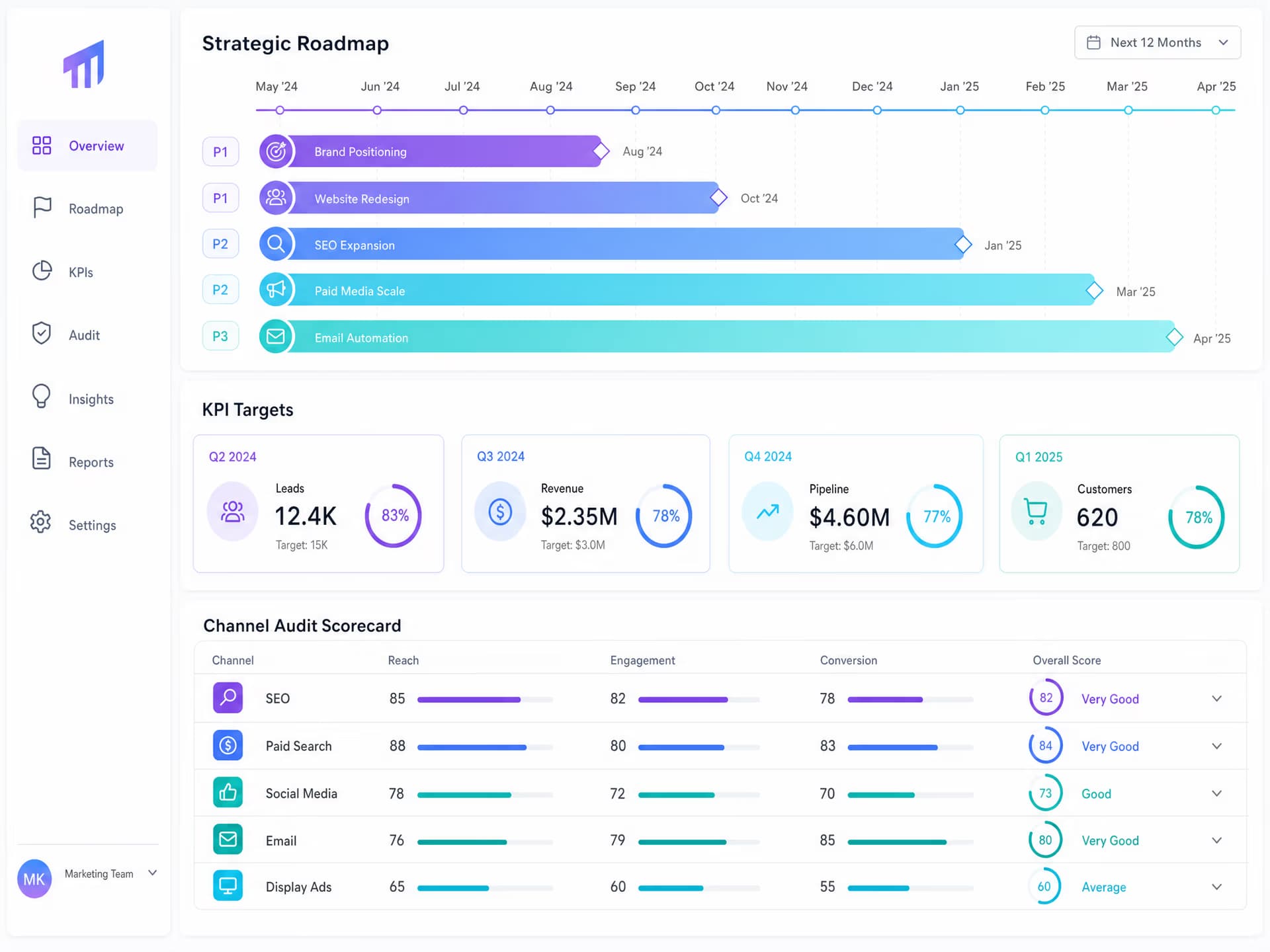This screenshot has width=1270, height=952.
Task: Click the Pipeline 77% progress ring
Action: click(935, 516)
